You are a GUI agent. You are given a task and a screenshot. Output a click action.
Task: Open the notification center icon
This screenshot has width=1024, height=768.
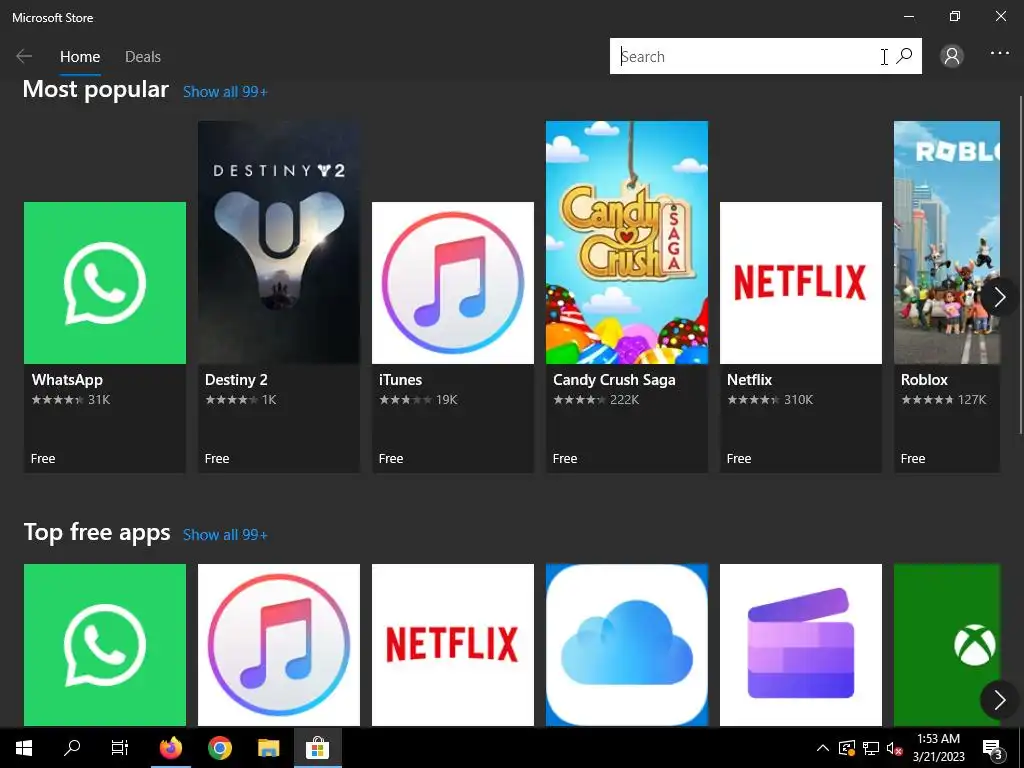pos(993,748)
